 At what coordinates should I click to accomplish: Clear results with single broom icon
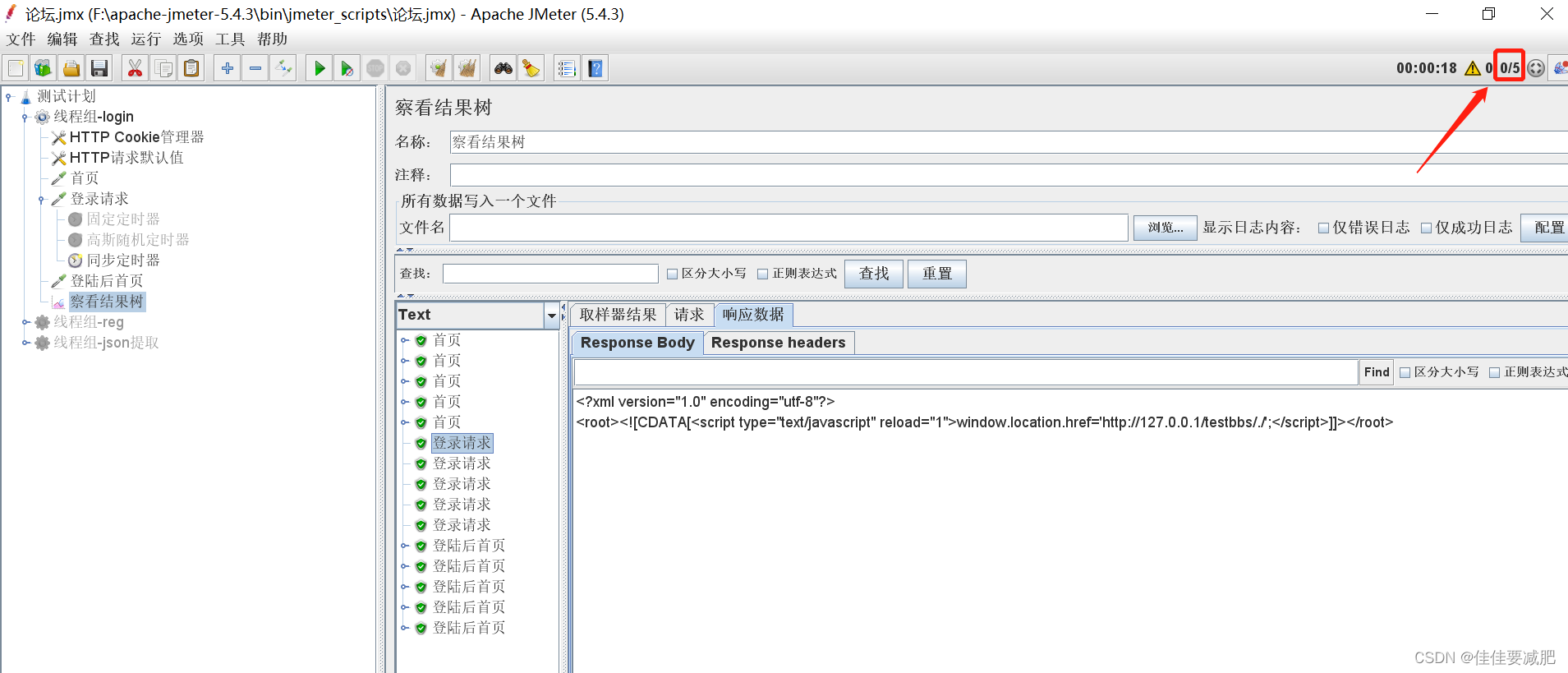[x=439, y=68]
